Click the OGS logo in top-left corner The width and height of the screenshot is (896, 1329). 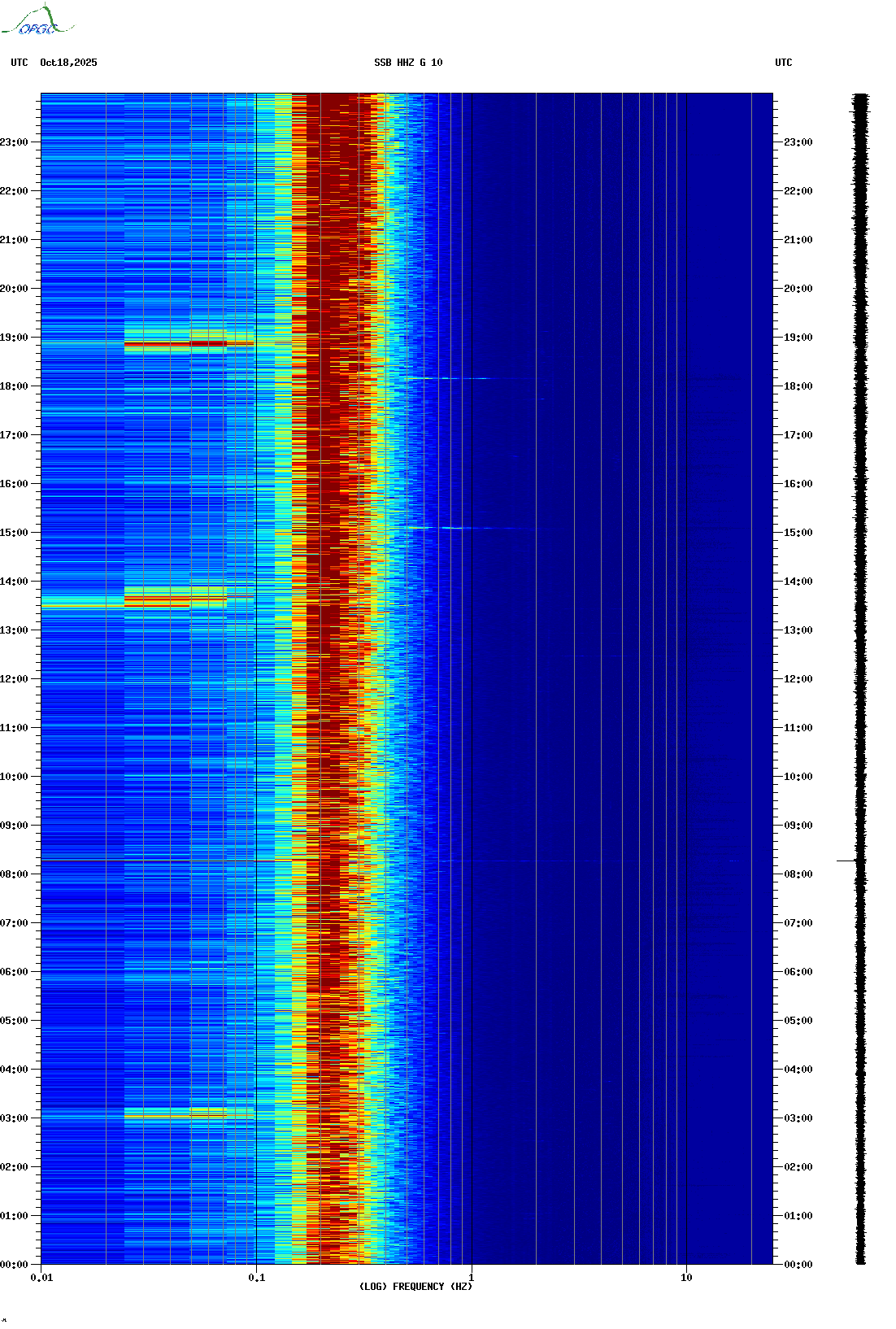[x=37, y=21]
